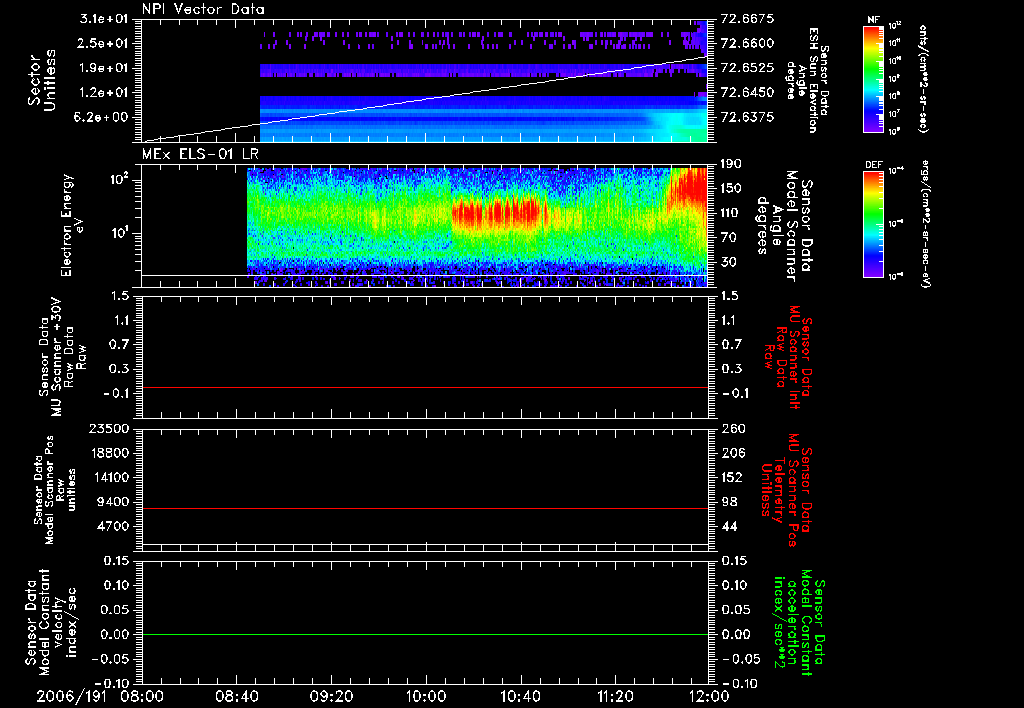This screenshot has width=1024, height=708.
Task: Select the "23500" scanner position tick
Action: [x=109, y=428]
